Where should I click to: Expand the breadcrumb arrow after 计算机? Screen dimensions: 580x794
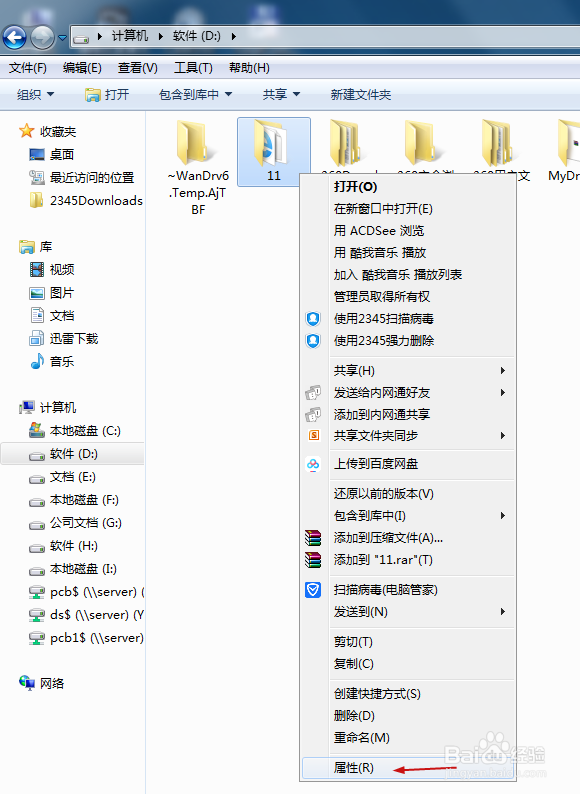click(x=161, y=36)
